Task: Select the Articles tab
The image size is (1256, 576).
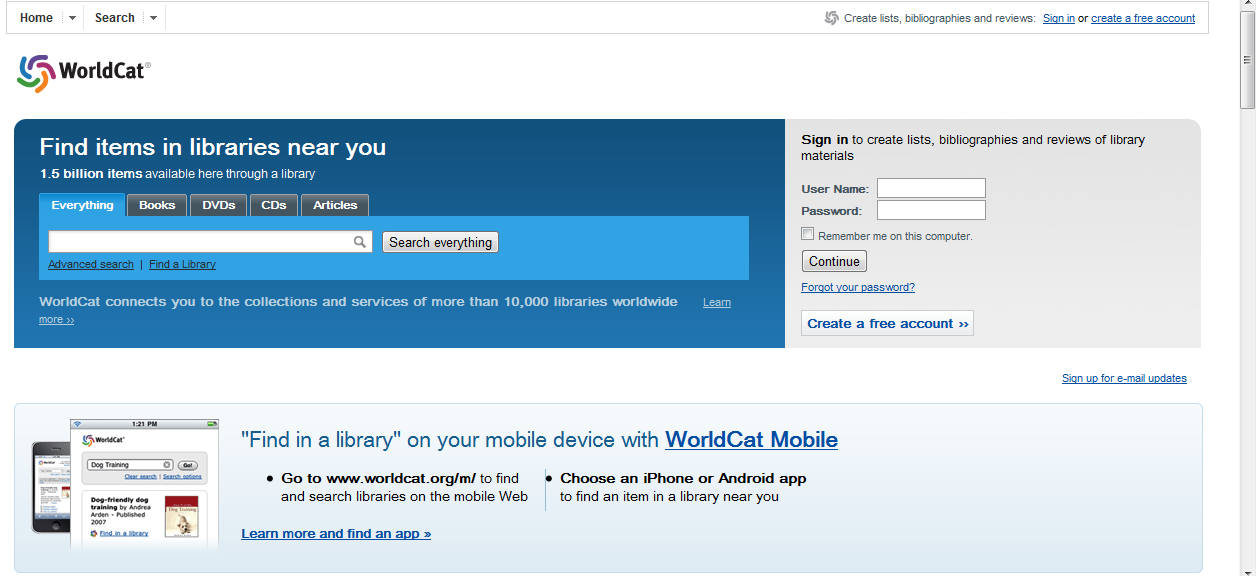Action: pos(335,205)
